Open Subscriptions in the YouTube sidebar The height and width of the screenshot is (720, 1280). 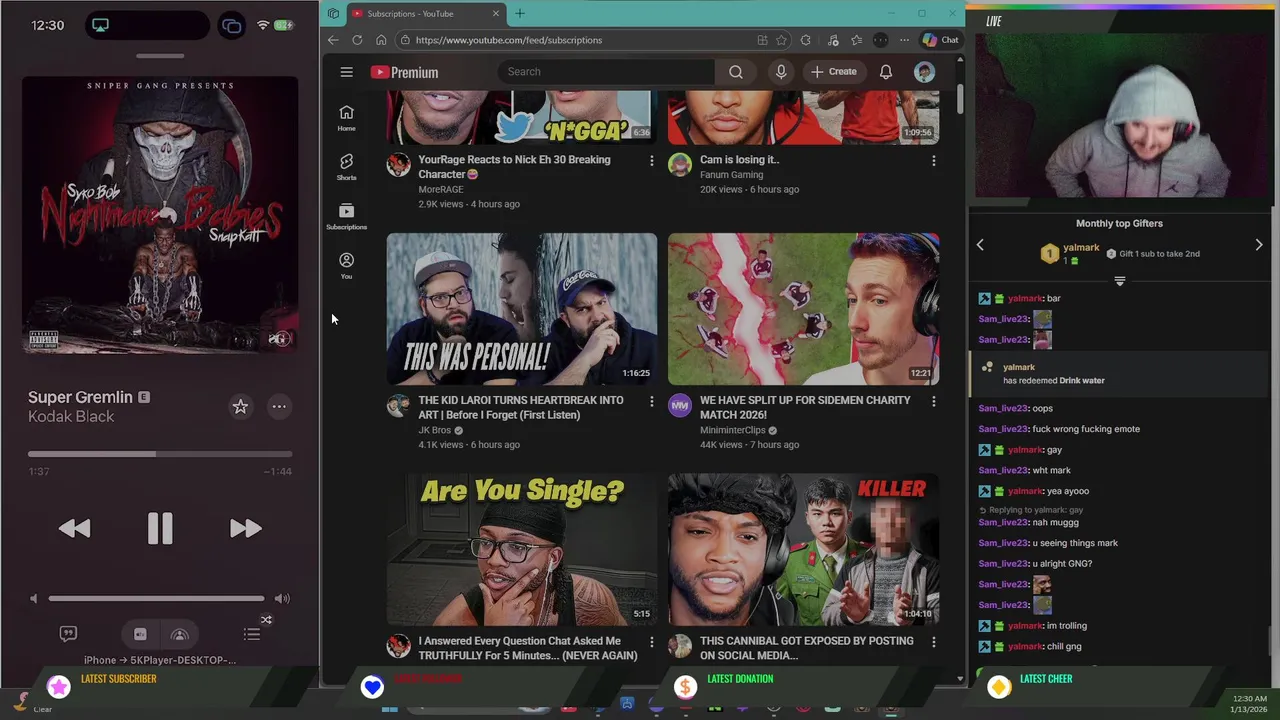(346, 216)
